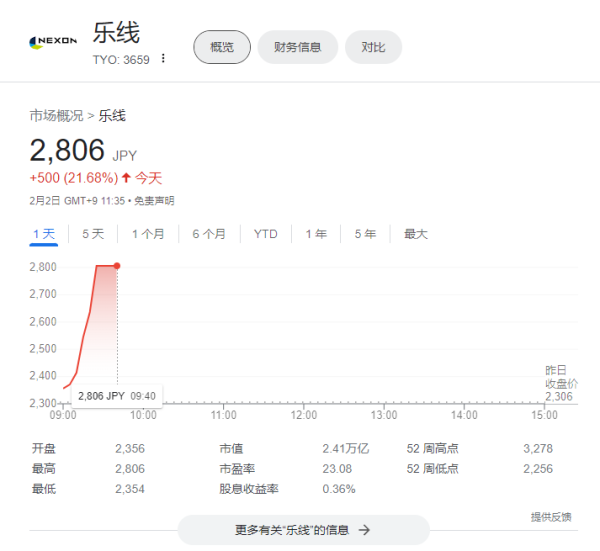Select the YTD chart range
600x551 pixels.
click(x=266, y=234)
